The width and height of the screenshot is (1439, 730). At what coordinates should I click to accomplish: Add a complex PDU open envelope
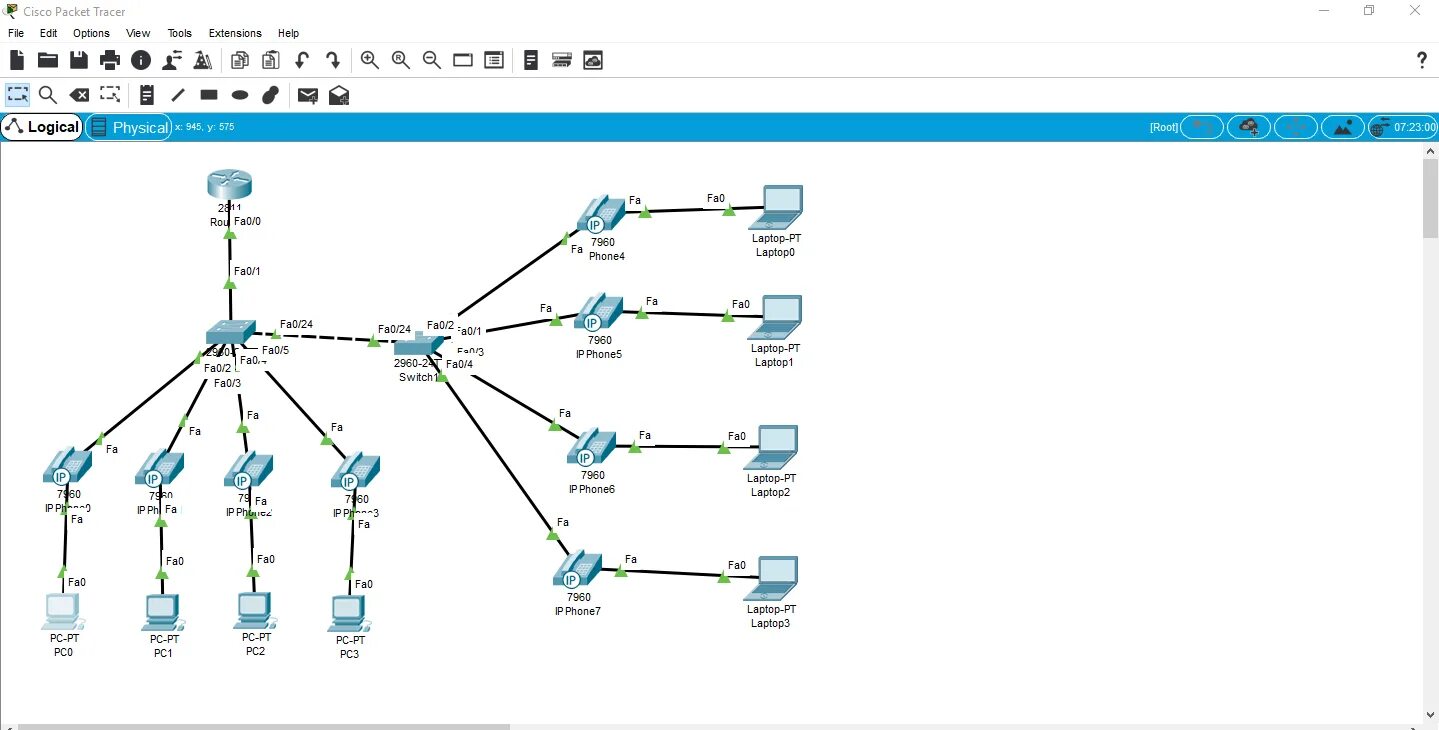[x=339, y=95]
